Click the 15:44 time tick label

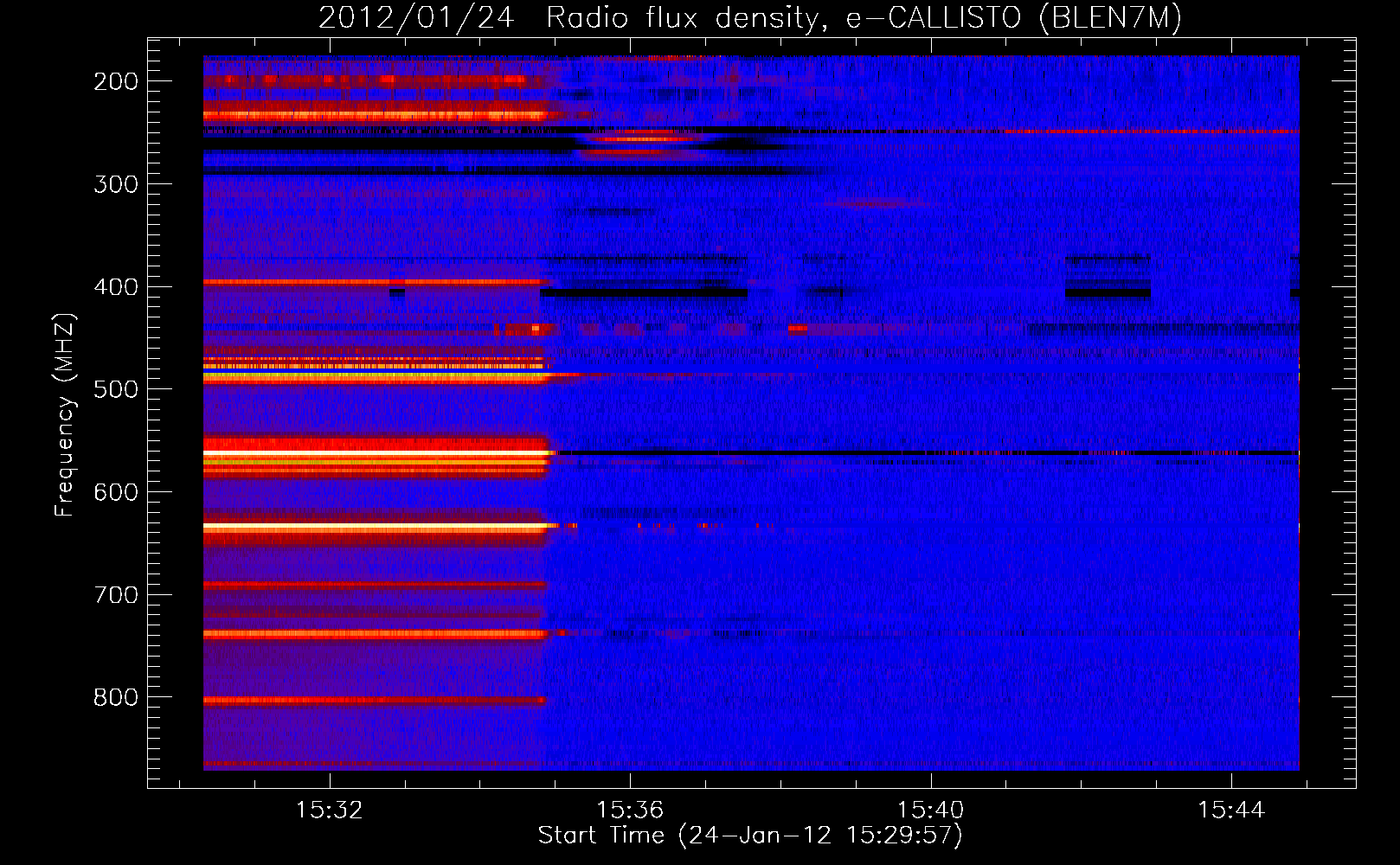click(x=1230, y=811)
